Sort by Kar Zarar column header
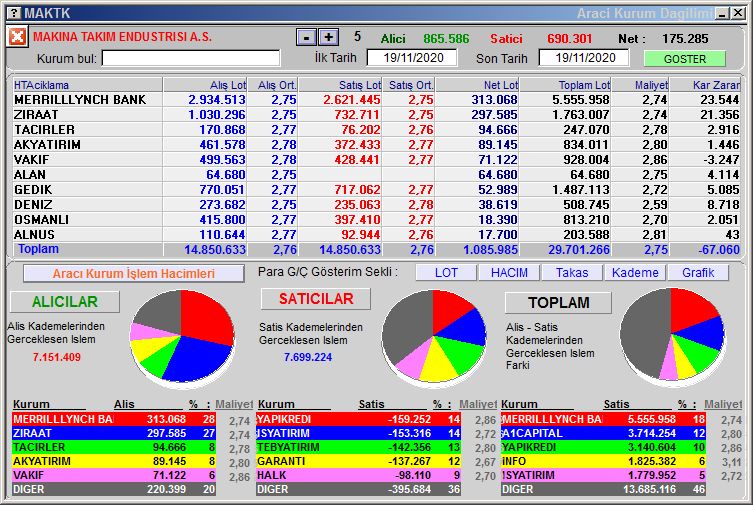 click(x=705, y=85)
